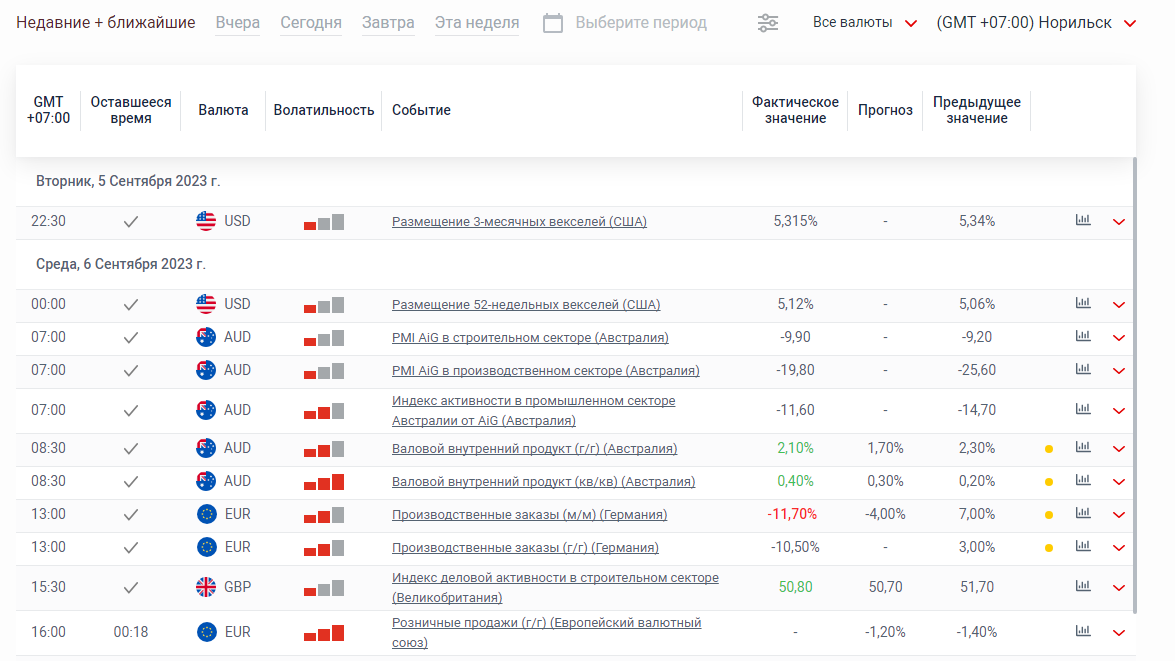The height and width of the screenshot is (661, 1175).
Task: Click the actual value '-11,70%'
Action: pyautogui.click(x=792, y=515)
